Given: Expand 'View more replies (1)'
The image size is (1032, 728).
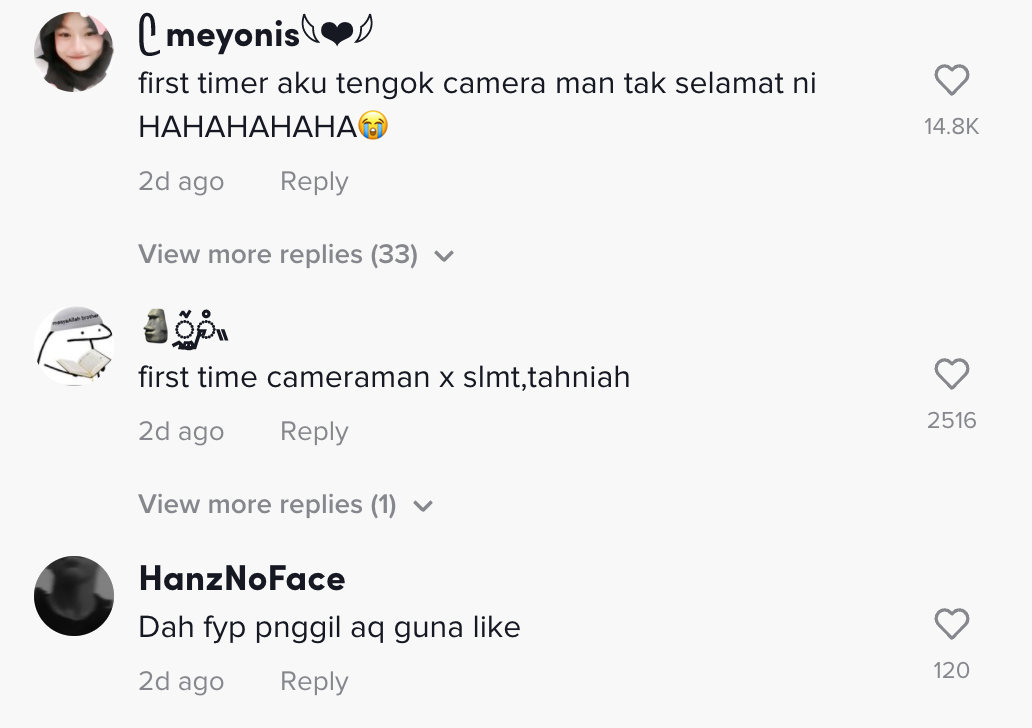Looking at the screenshot, I should pyautogui.click(x=267, y=505).
